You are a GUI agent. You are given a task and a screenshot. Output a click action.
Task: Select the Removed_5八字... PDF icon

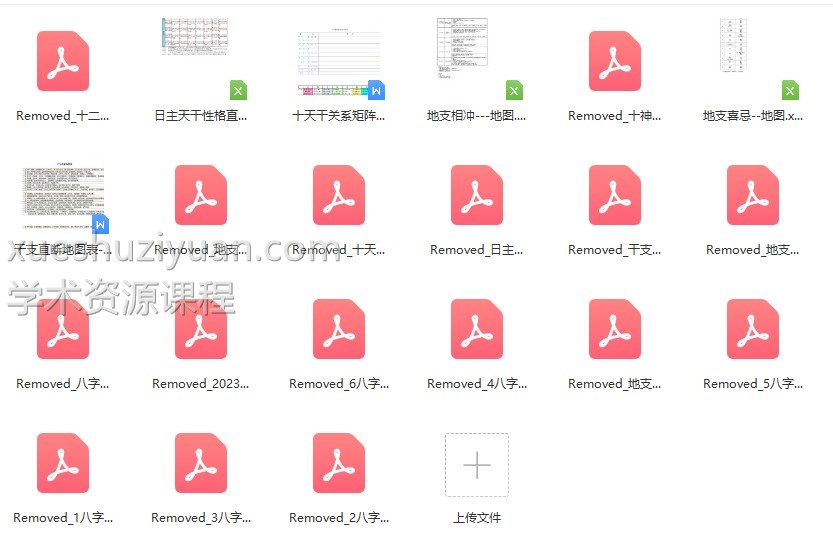pyautogui.click(x=753, y=329)
